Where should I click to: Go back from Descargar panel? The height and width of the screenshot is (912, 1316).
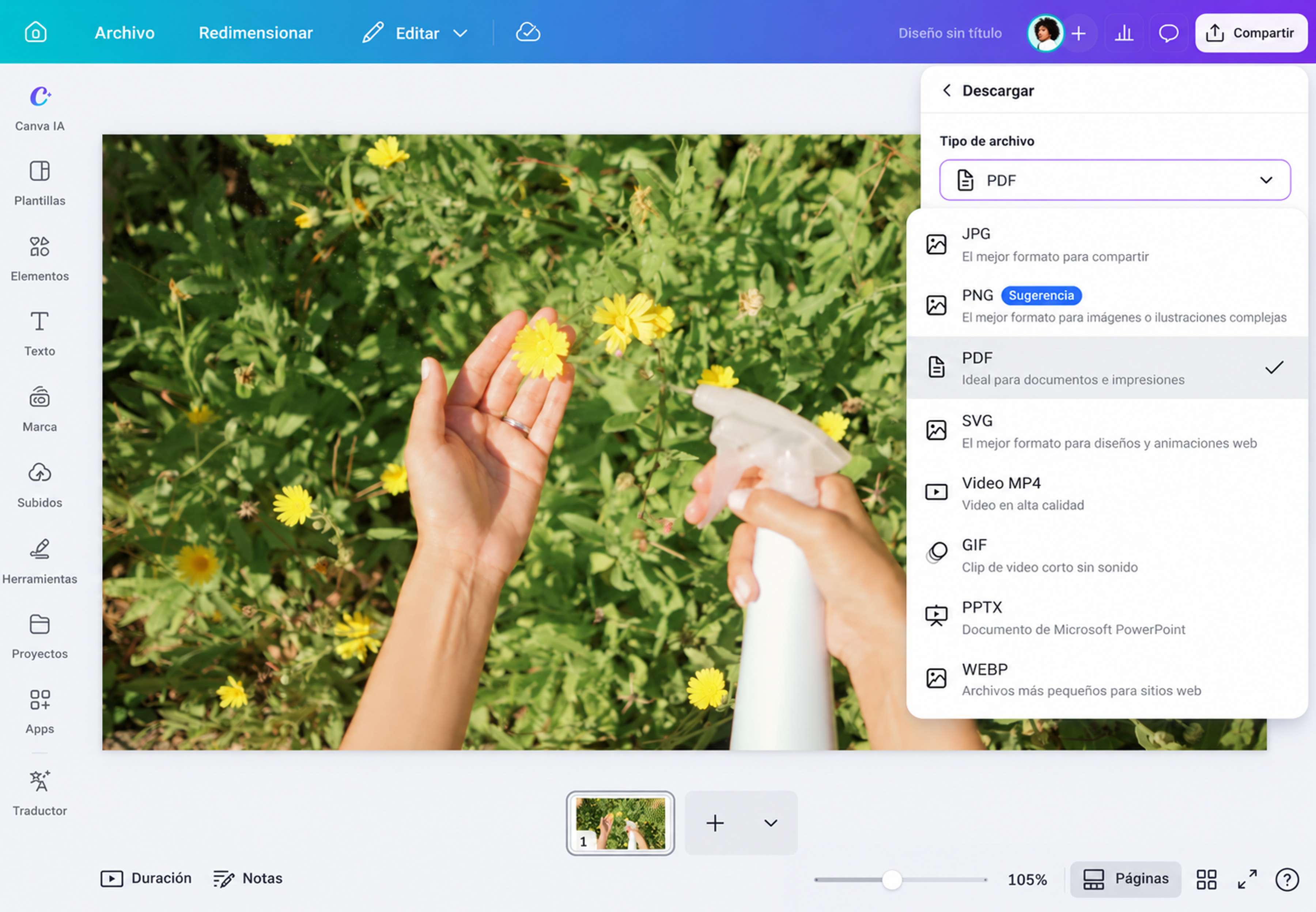(947, 90)
